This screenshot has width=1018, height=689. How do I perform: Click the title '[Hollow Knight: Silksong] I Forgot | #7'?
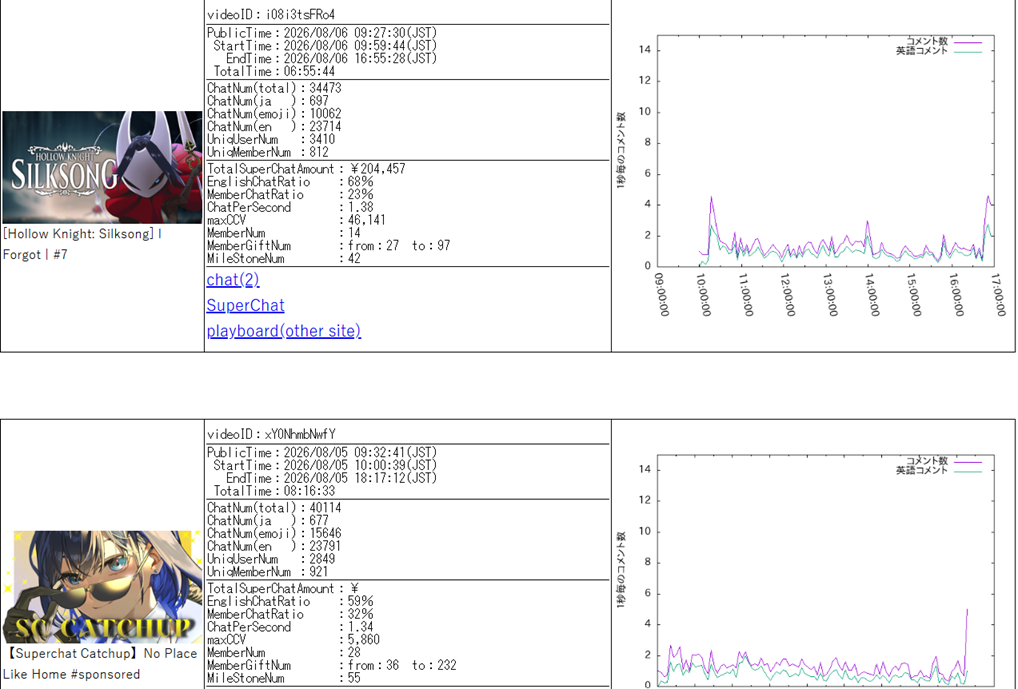(82, 244)
